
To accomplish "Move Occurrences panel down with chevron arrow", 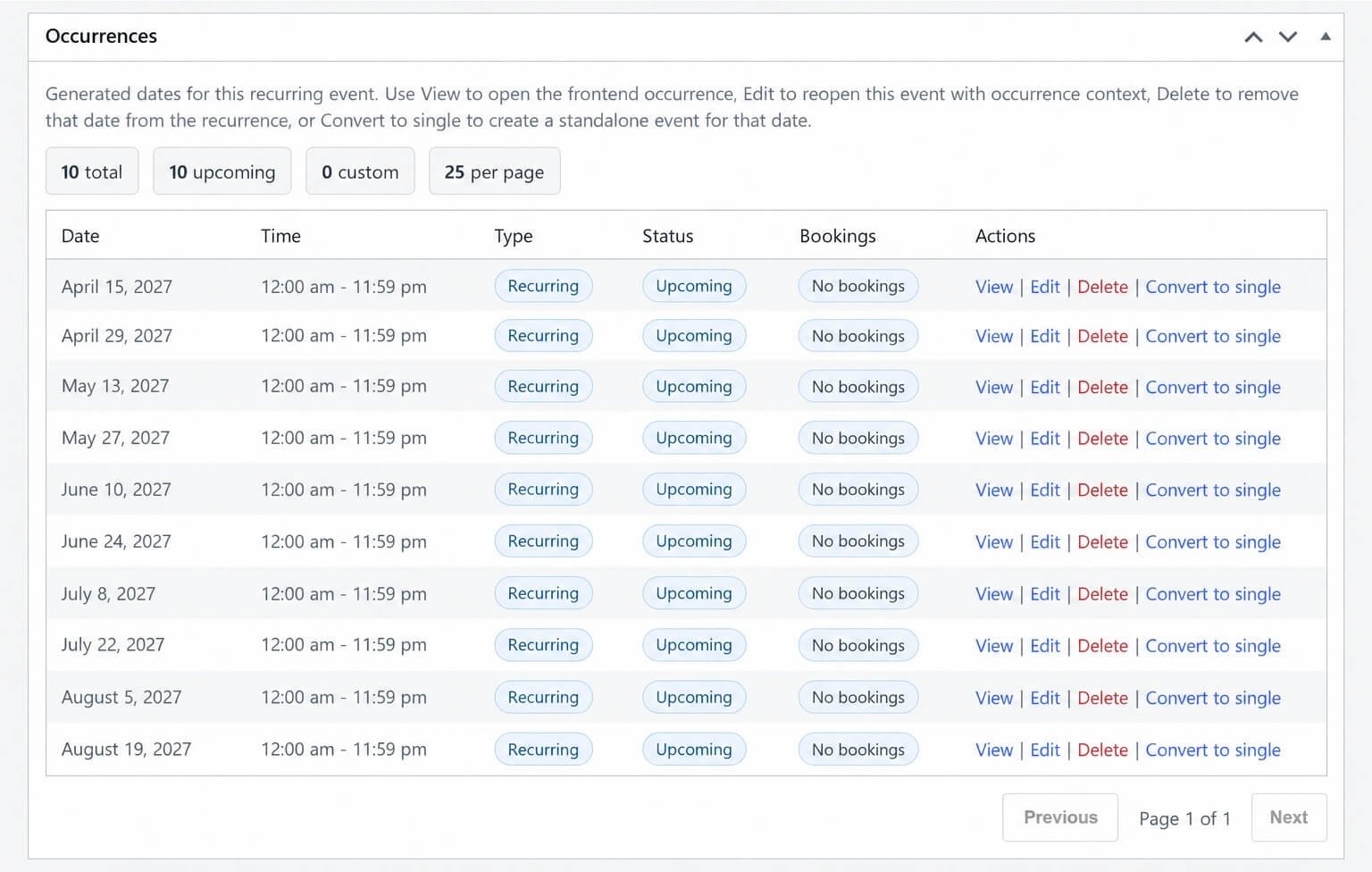I will 1287,37.
